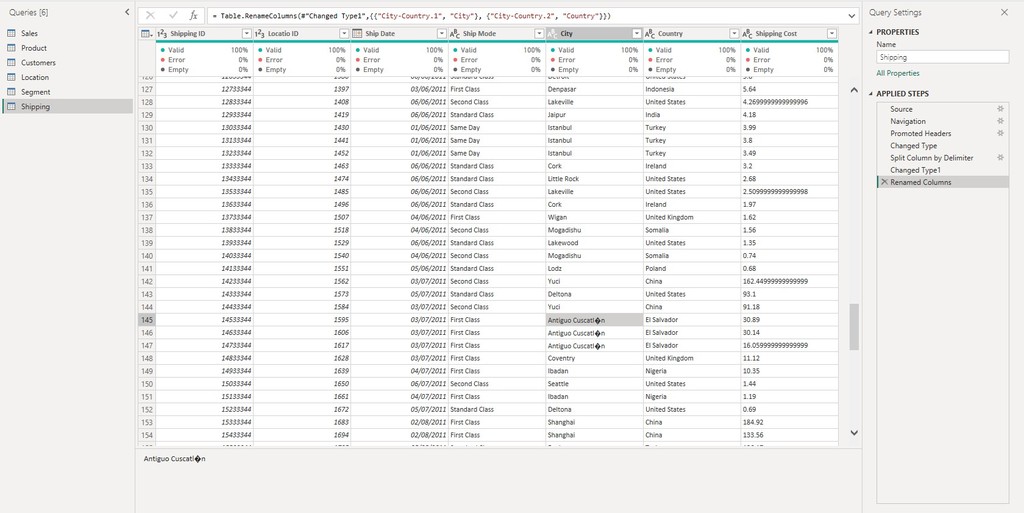Open filter dropdown for Ship Mode column
Viewport: 1024px width, 513px height.
click(x=539, y=33)
